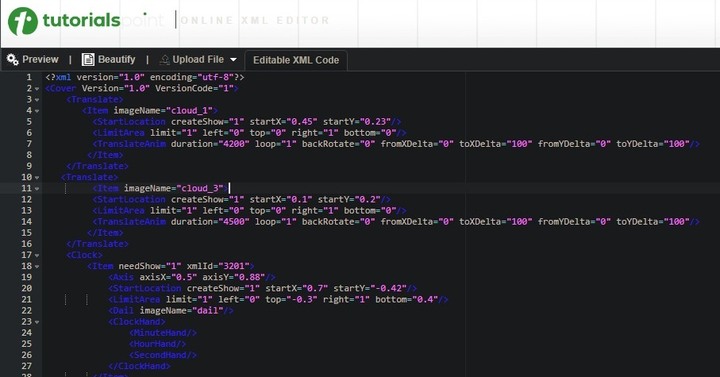The image size is (720, 377).
Task: Click the MinuteHand tag
Action: (163, 332)
